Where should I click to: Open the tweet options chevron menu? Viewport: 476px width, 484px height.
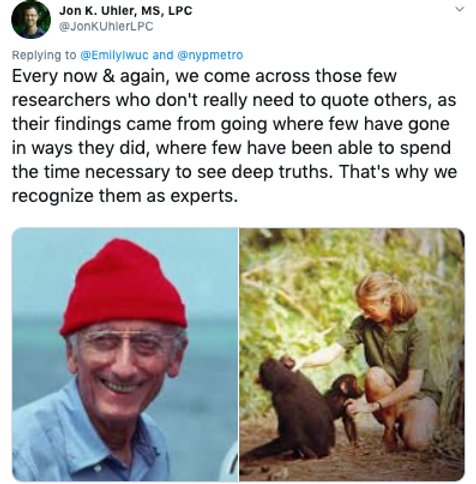pos(460,9)
